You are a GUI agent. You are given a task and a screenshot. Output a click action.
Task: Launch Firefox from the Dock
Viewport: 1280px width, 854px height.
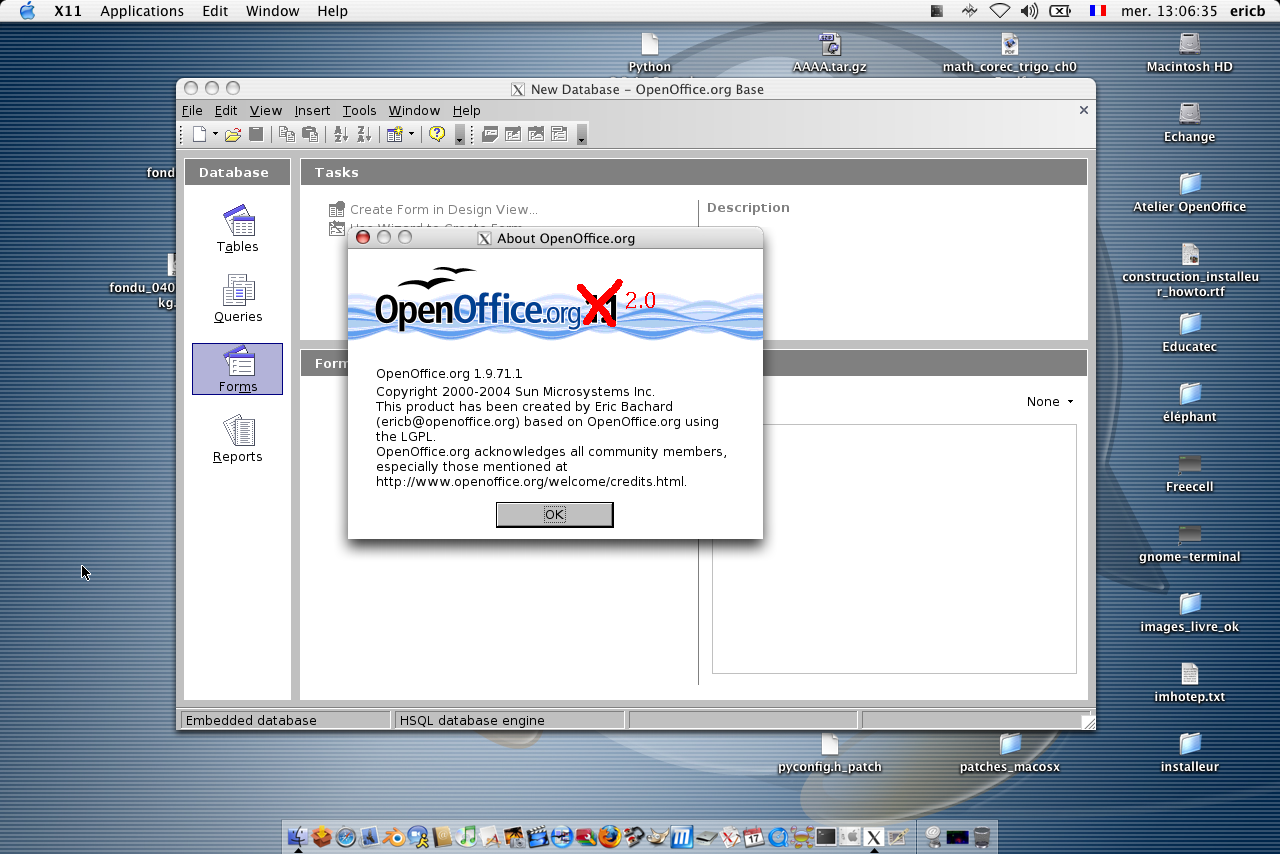(x=610, y=837)
